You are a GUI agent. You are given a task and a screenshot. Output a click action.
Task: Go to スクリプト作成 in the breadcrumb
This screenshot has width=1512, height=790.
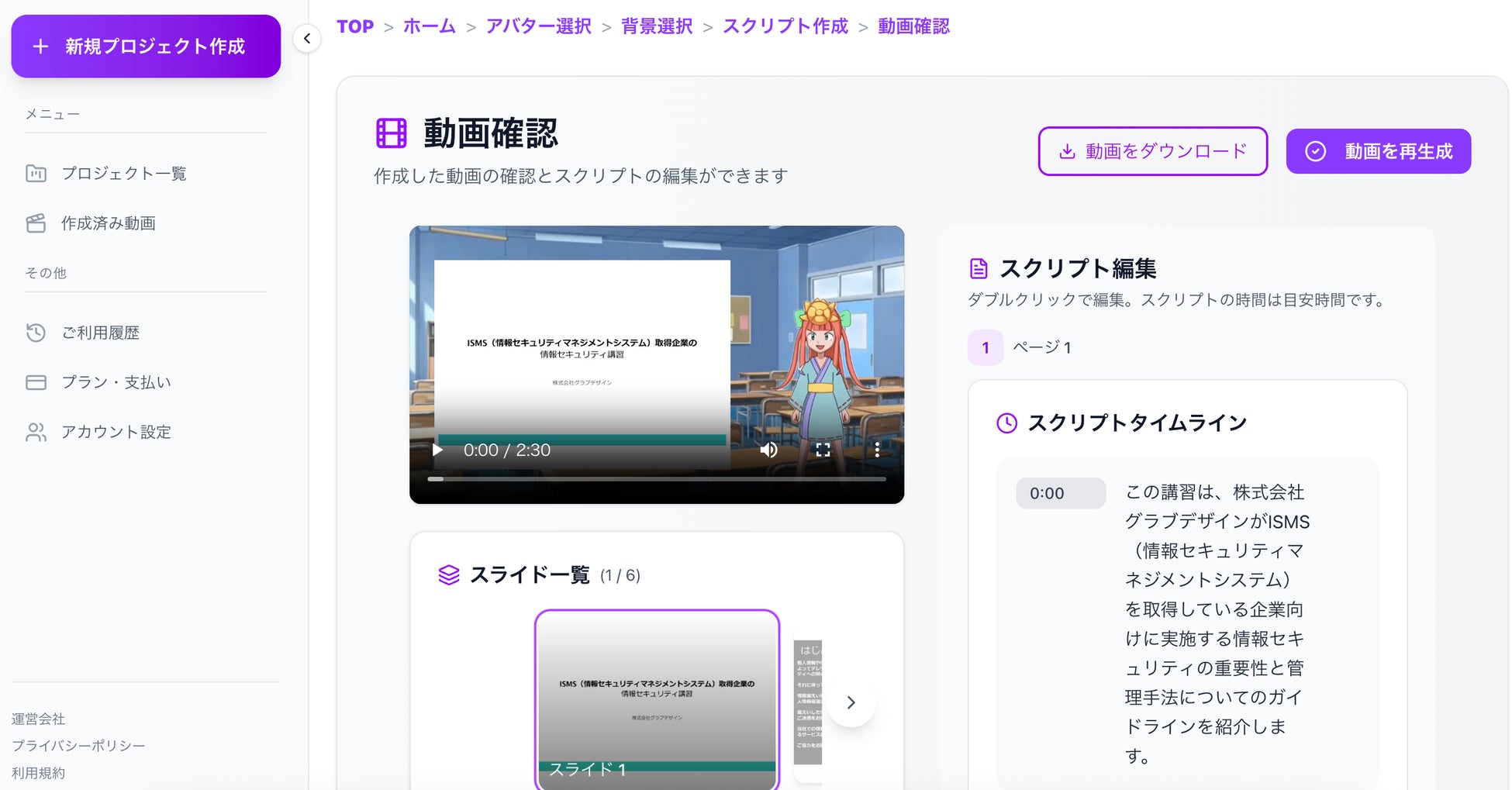(x=785, y=26)
